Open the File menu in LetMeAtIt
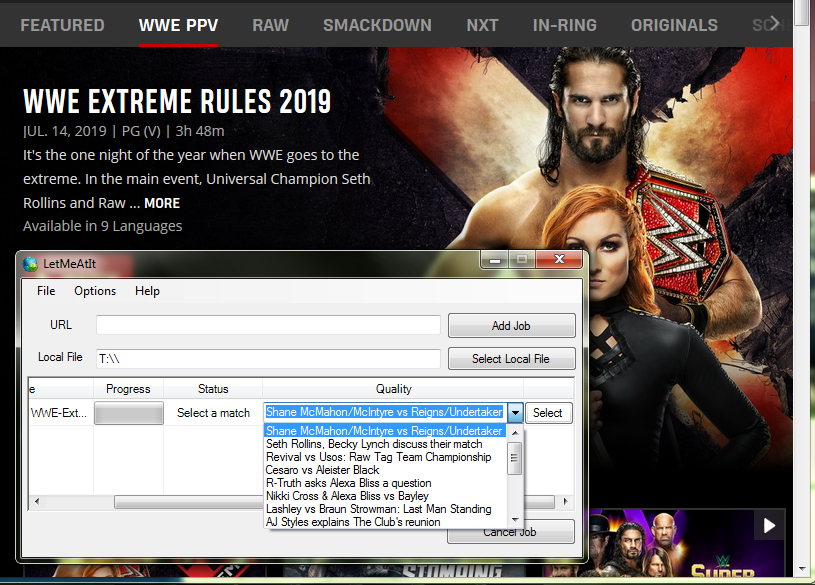Image resolution: width=815 pixels, height=585 pixels. [45, 291]
